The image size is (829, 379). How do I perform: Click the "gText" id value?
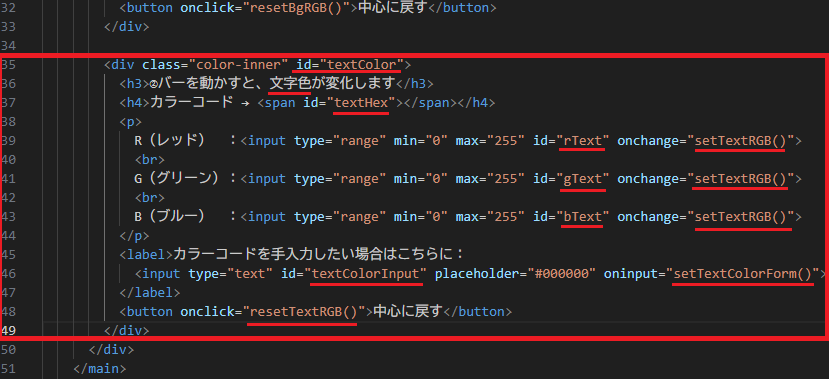(583, 179)
